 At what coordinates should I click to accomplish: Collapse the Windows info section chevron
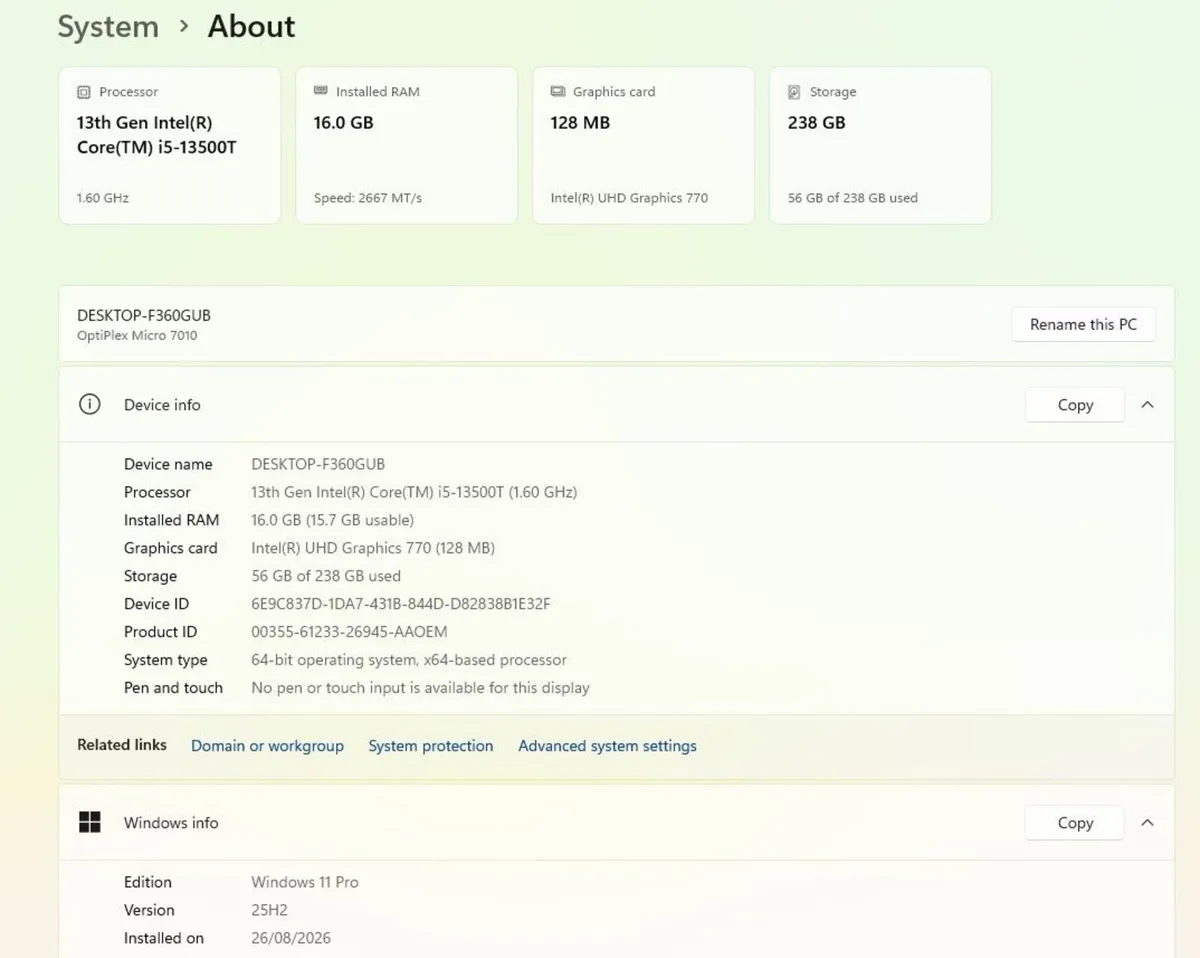pyautogui.click(x=1148, y=823)
